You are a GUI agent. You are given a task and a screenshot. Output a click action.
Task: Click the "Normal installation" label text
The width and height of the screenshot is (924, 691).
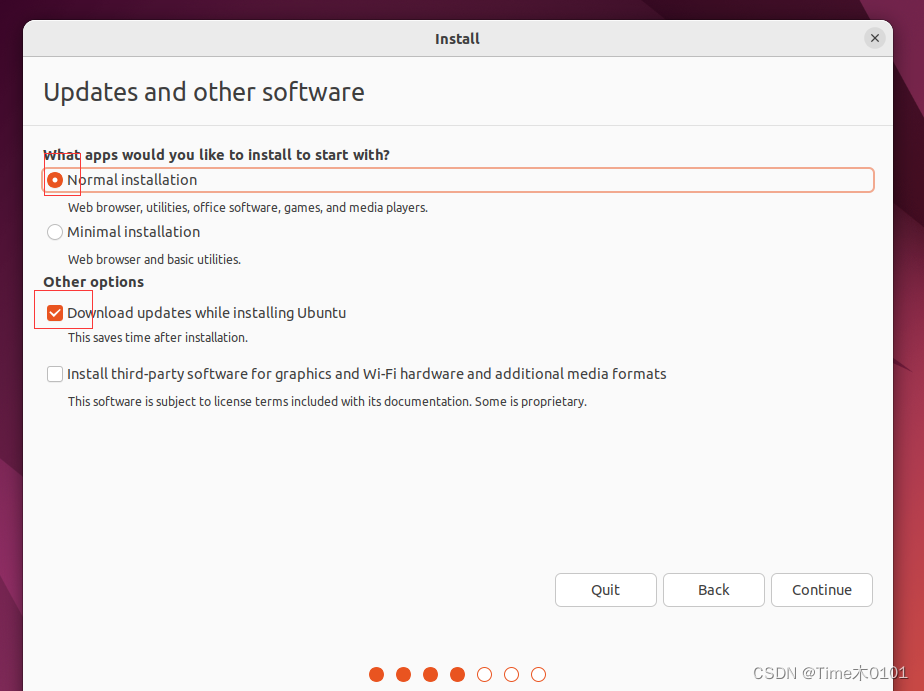click(x=132, y=180)
